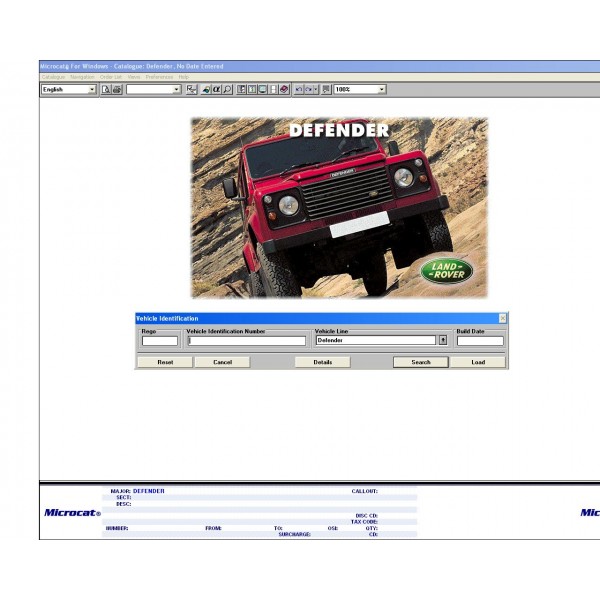Screen dimensions: 600x600
Task: Click the Load button
Action: (x=478, y=362)
